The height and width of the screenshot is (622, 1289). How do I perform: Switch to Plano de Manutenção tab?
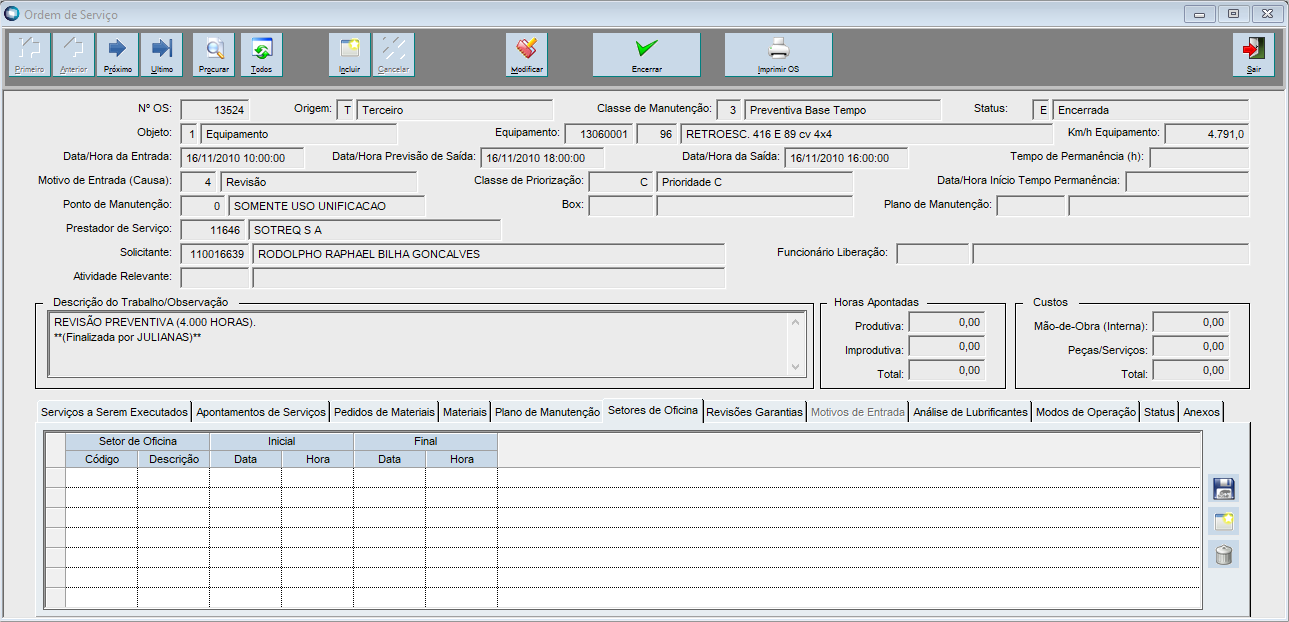pyautogui.click(x=547, y=412)
